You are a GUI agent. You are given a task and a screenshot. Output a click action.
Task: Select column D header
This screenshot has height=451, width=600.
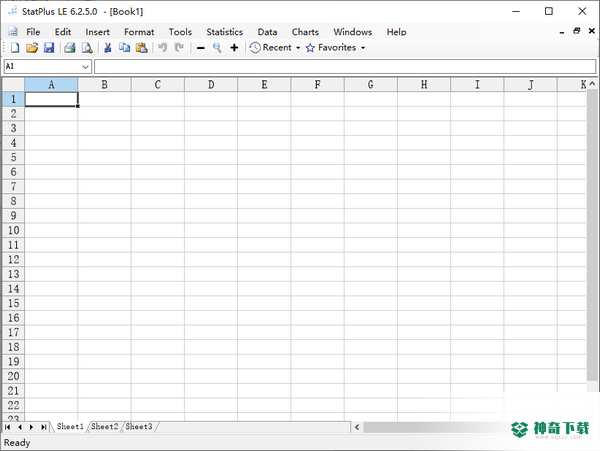pos(211,85)
